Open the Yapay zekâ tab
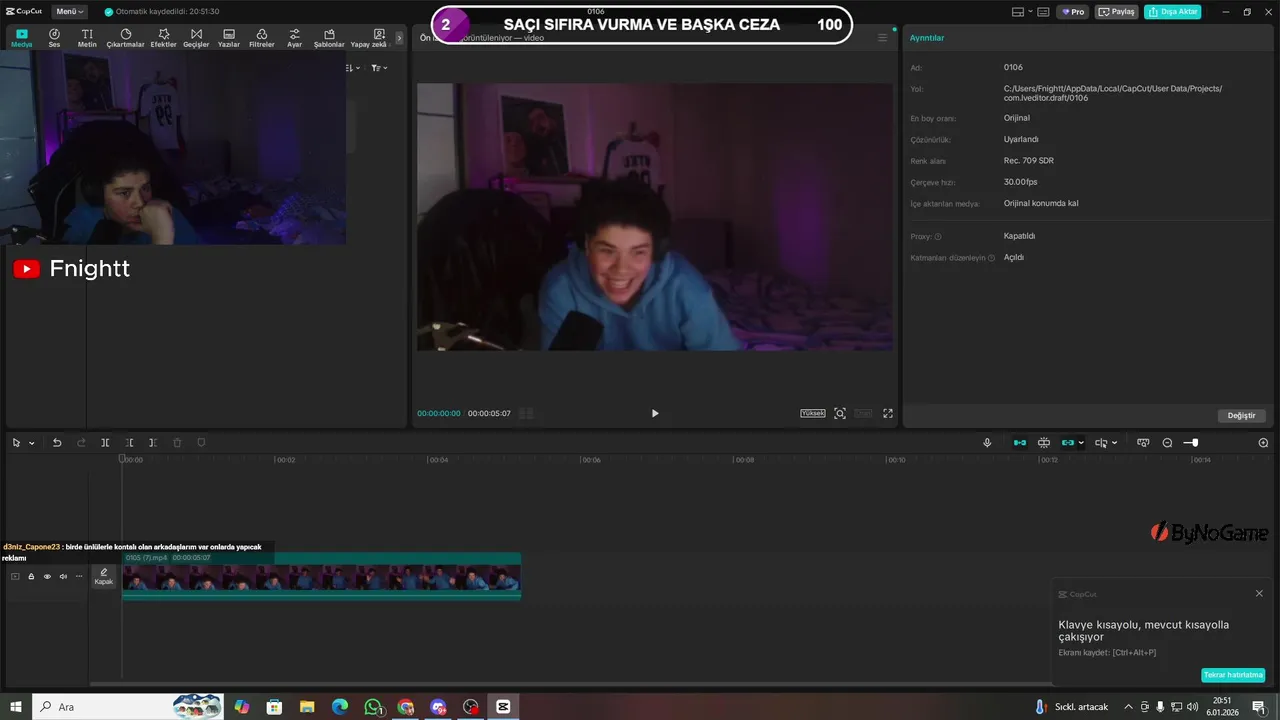Image resolution: width=1280 pixels, height=720 pixels. [x=370, y=38]
